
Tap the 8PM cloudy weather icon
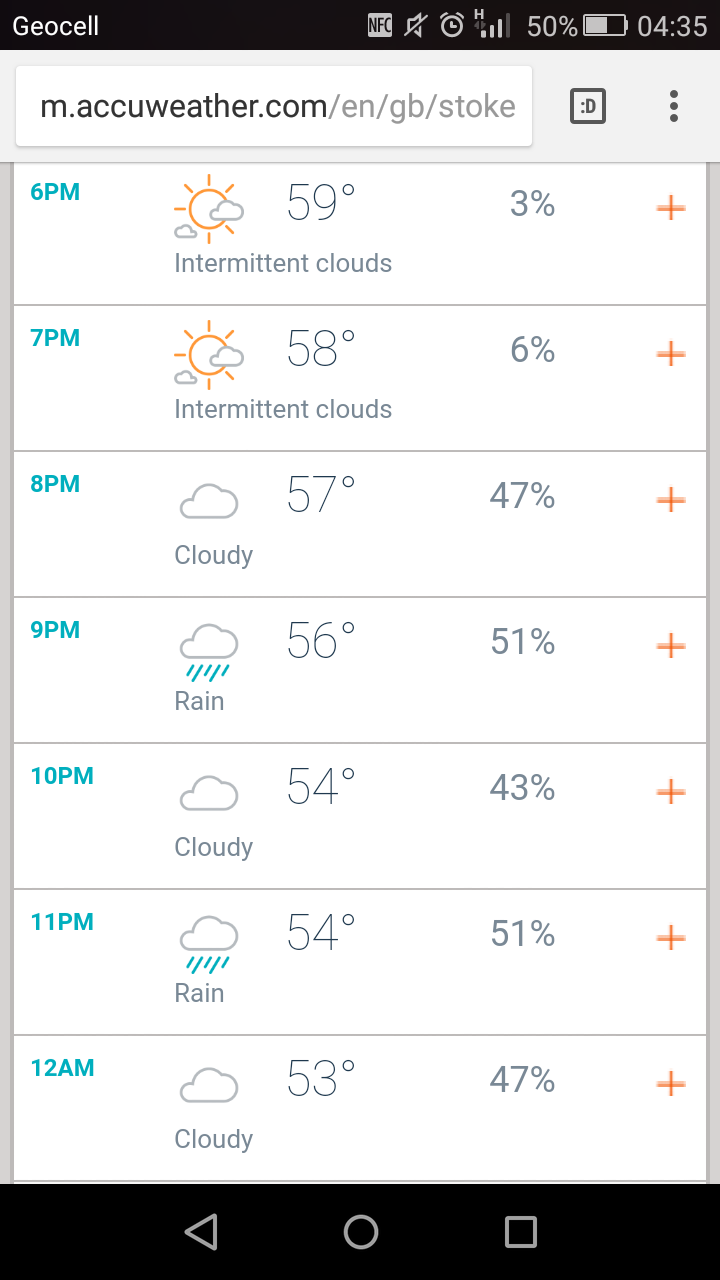point(208,502)
